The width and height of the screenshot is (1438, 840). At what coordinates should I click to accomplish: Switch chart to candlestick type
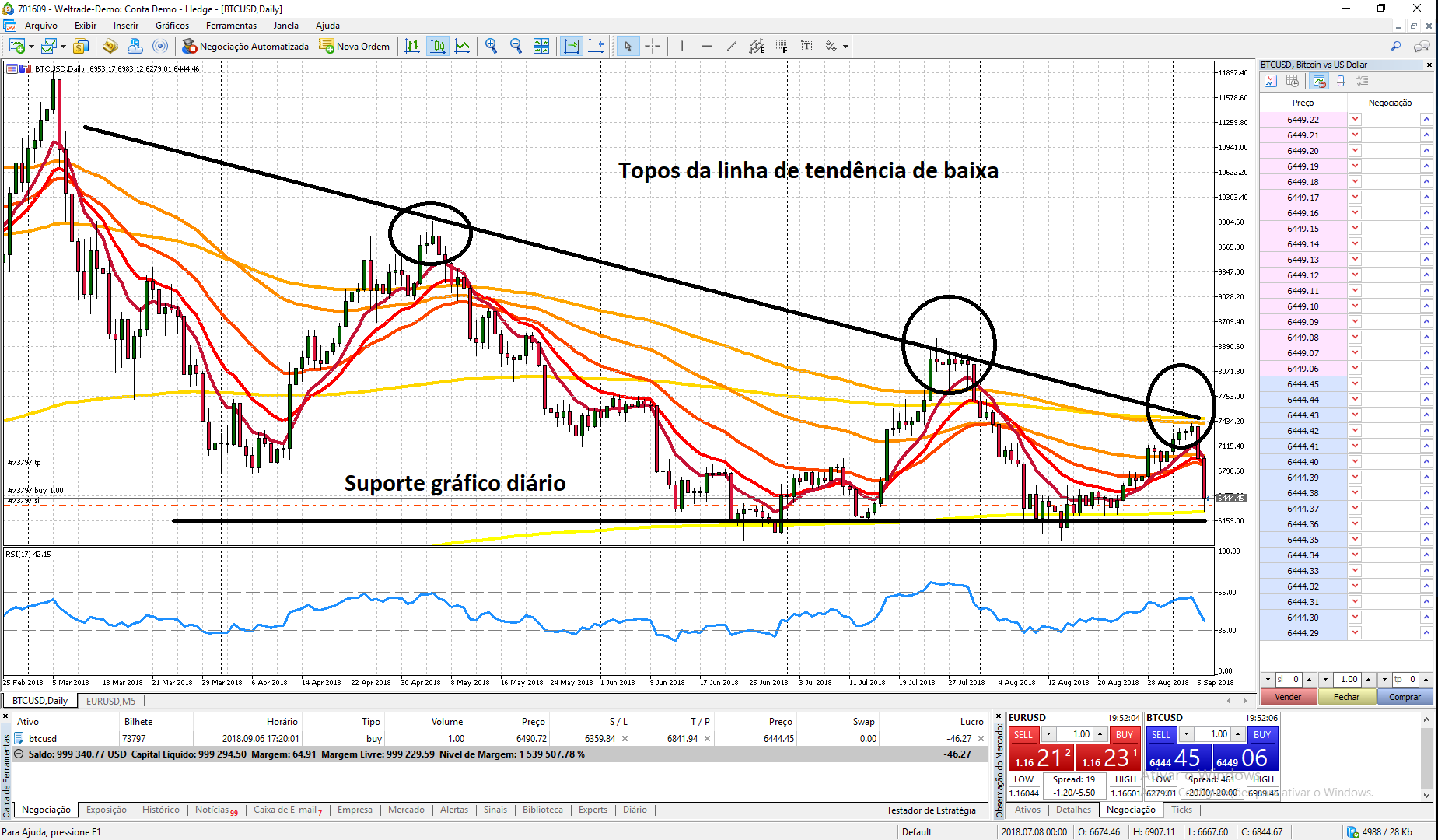pos(438,47)
